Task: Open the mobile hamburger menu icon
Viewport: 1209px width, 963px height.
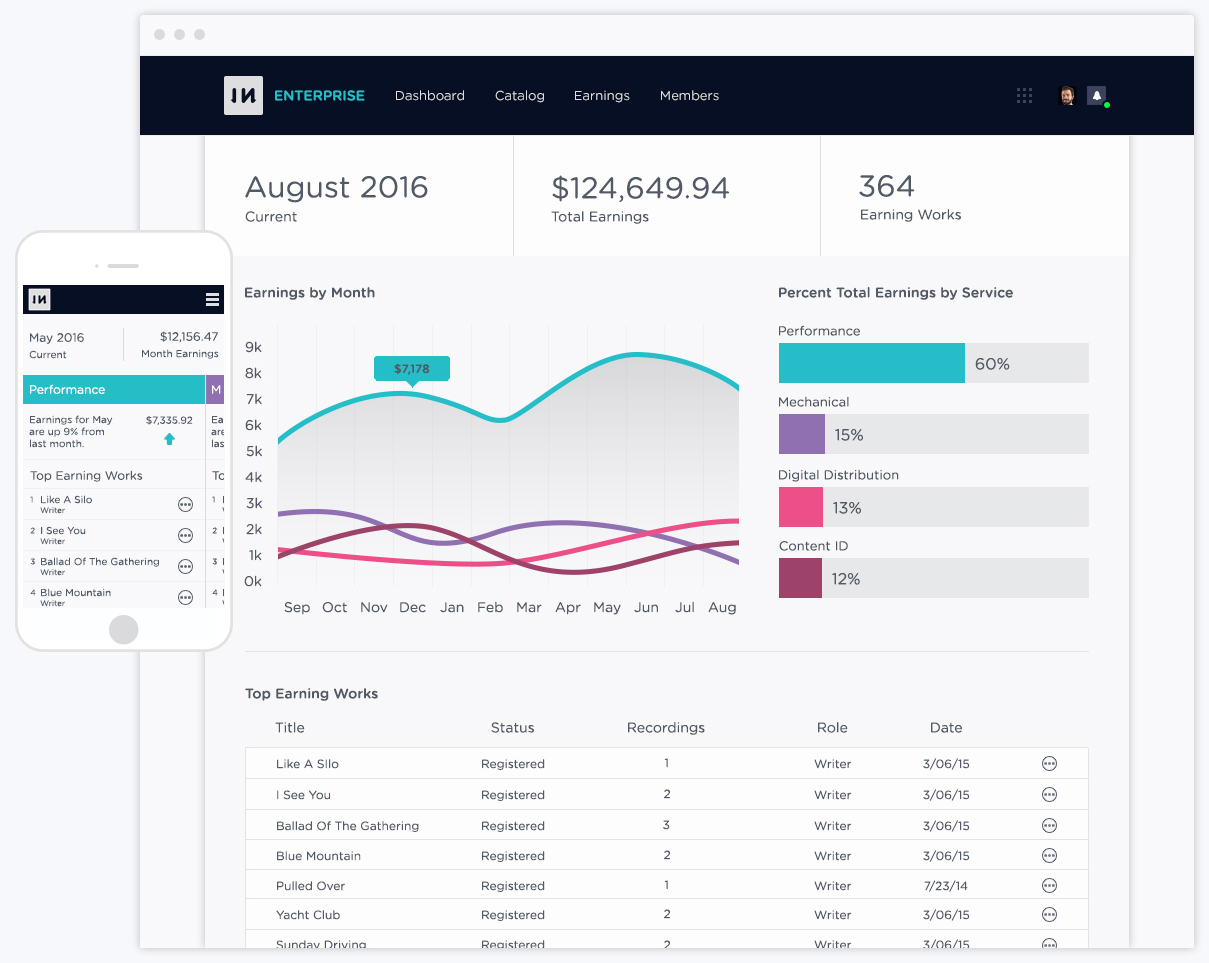Action: pos(212,299)
